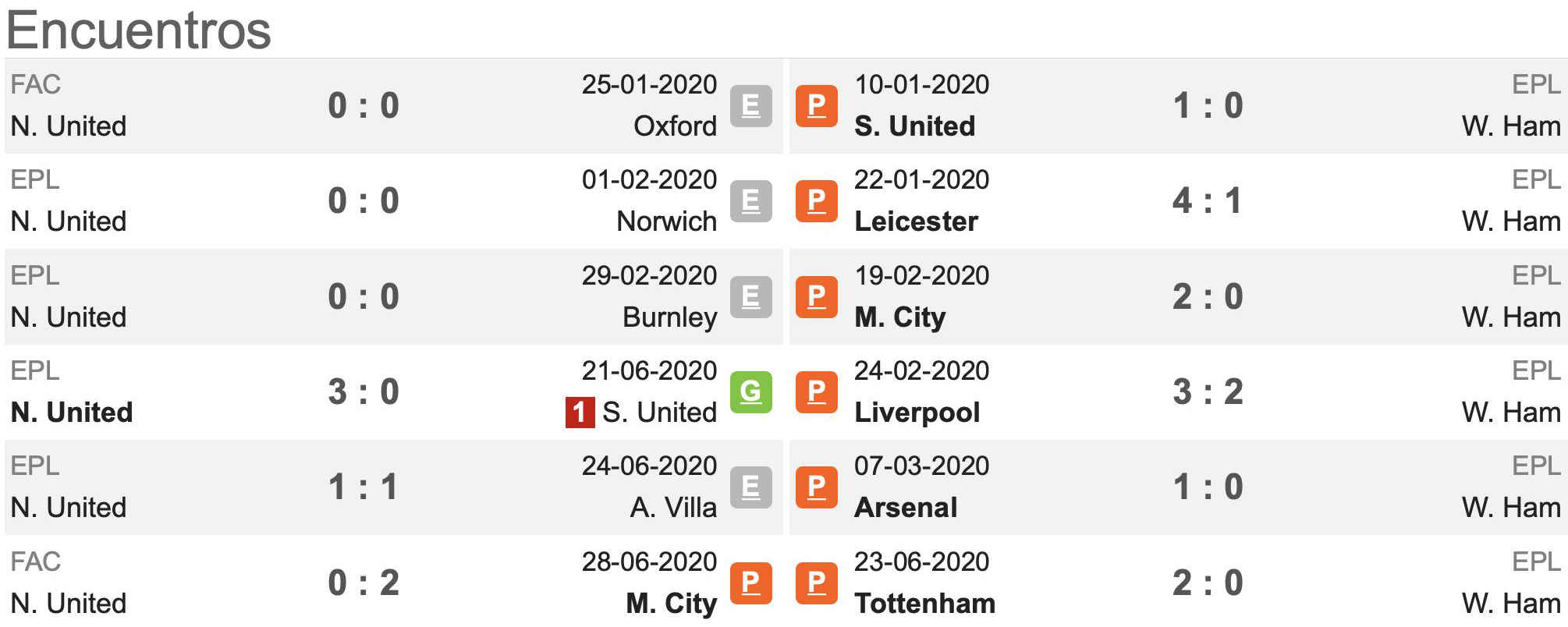Image resolution: width=1568 pixels, height=627 pixels.
Task: Click the gray E badge beside Burnley
Action: pos(750,296)
